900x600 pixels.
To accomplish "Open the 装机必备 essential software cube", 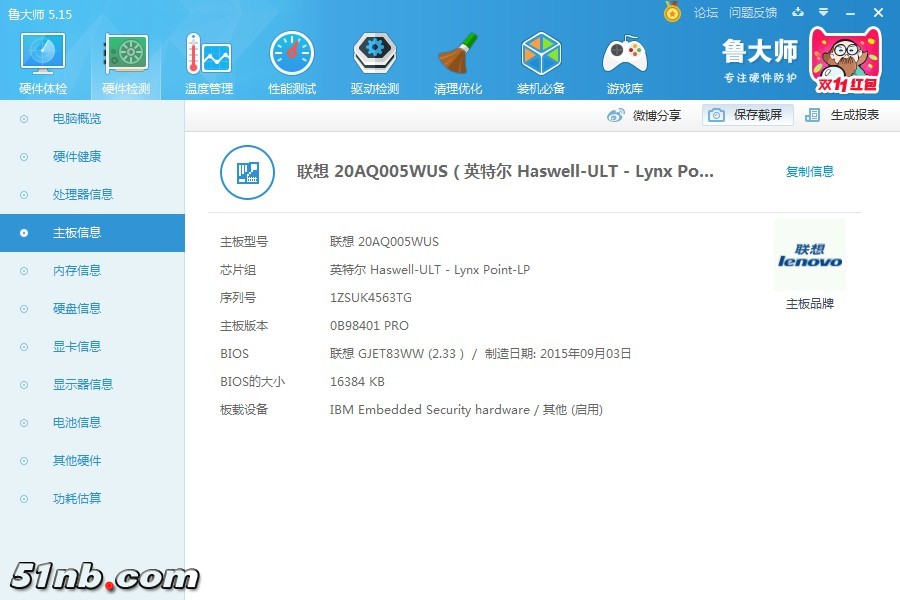I will click(x=541, y=63).
